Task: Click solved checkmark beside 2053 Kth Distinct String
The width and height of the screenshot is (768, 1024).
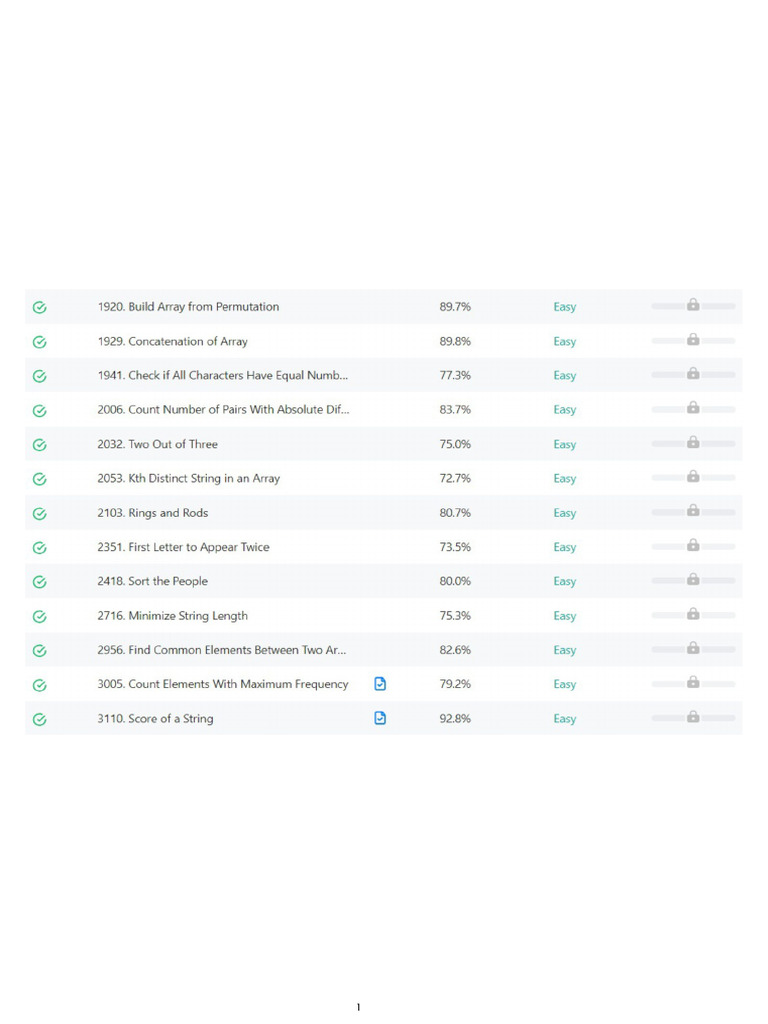Action: pyautogui.click(x=40, y=479)
